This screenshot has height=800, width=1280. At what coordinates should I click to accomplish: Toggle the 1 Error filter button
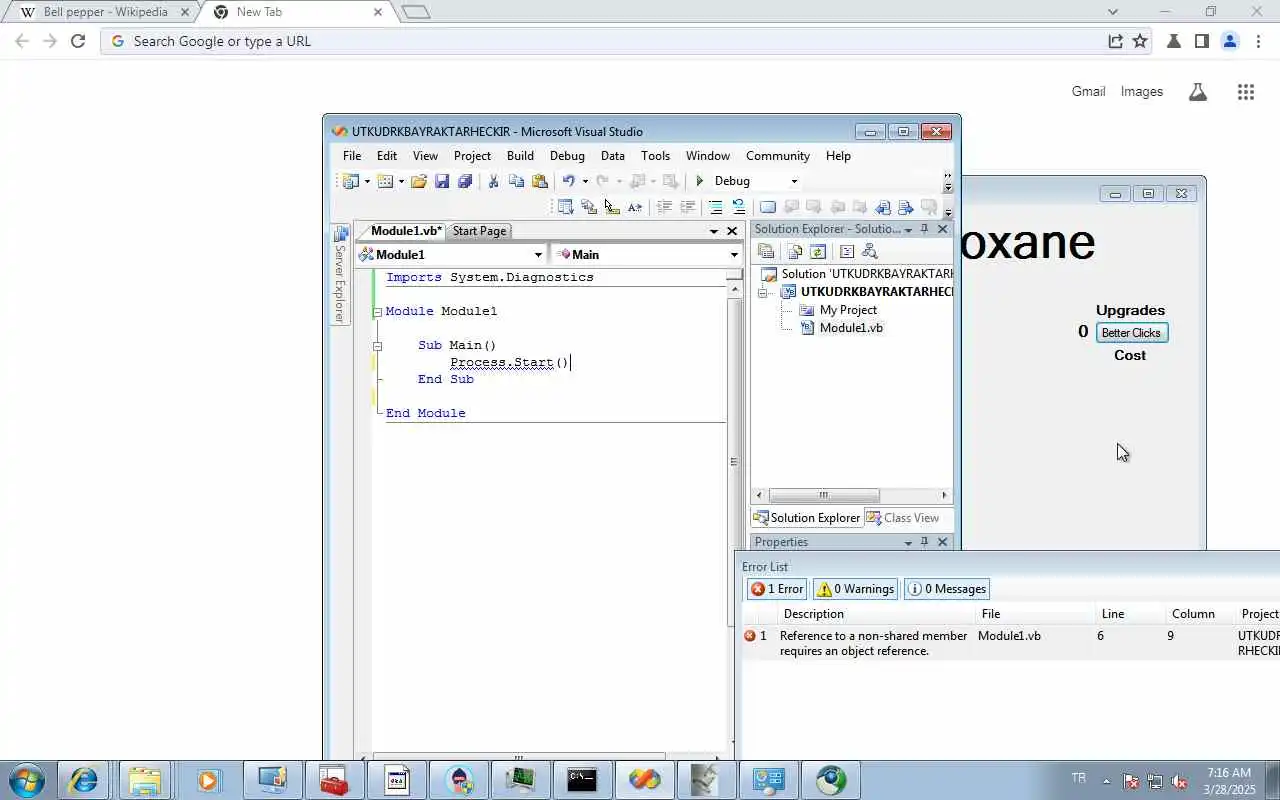coord(777,589)
